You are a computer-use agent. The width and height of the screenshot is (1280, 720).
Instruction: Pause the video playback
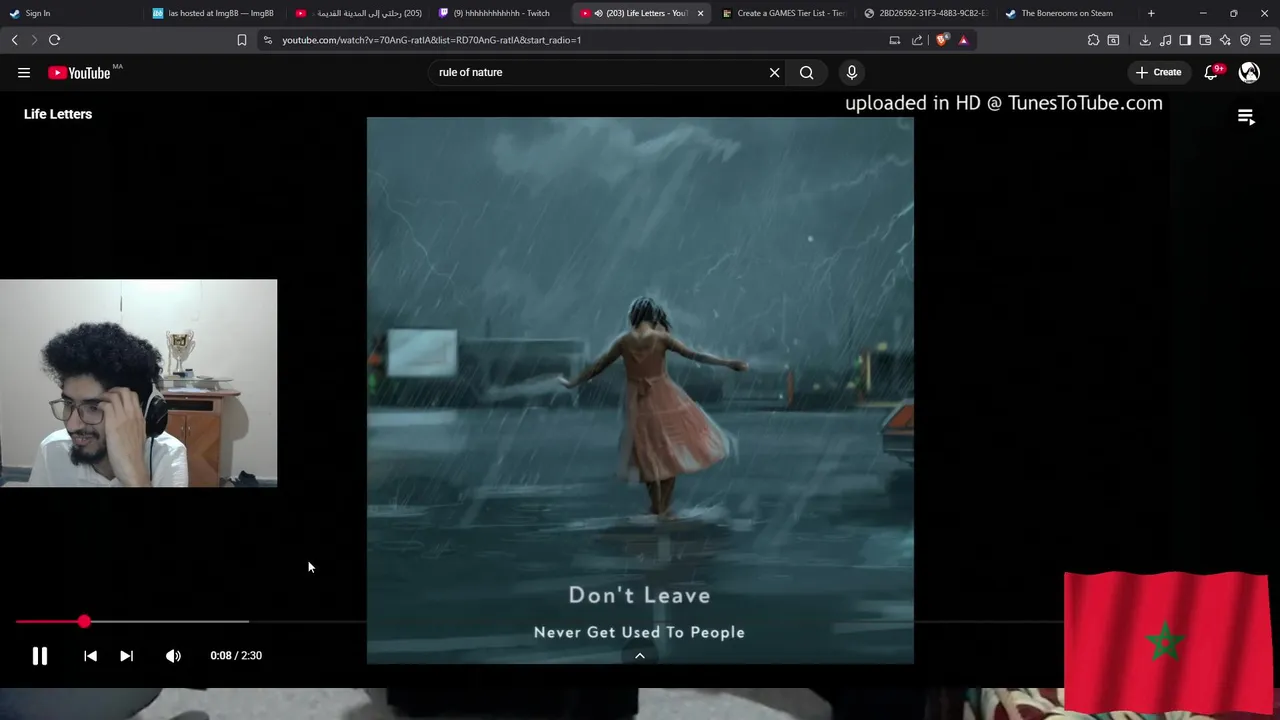(40, 656)
